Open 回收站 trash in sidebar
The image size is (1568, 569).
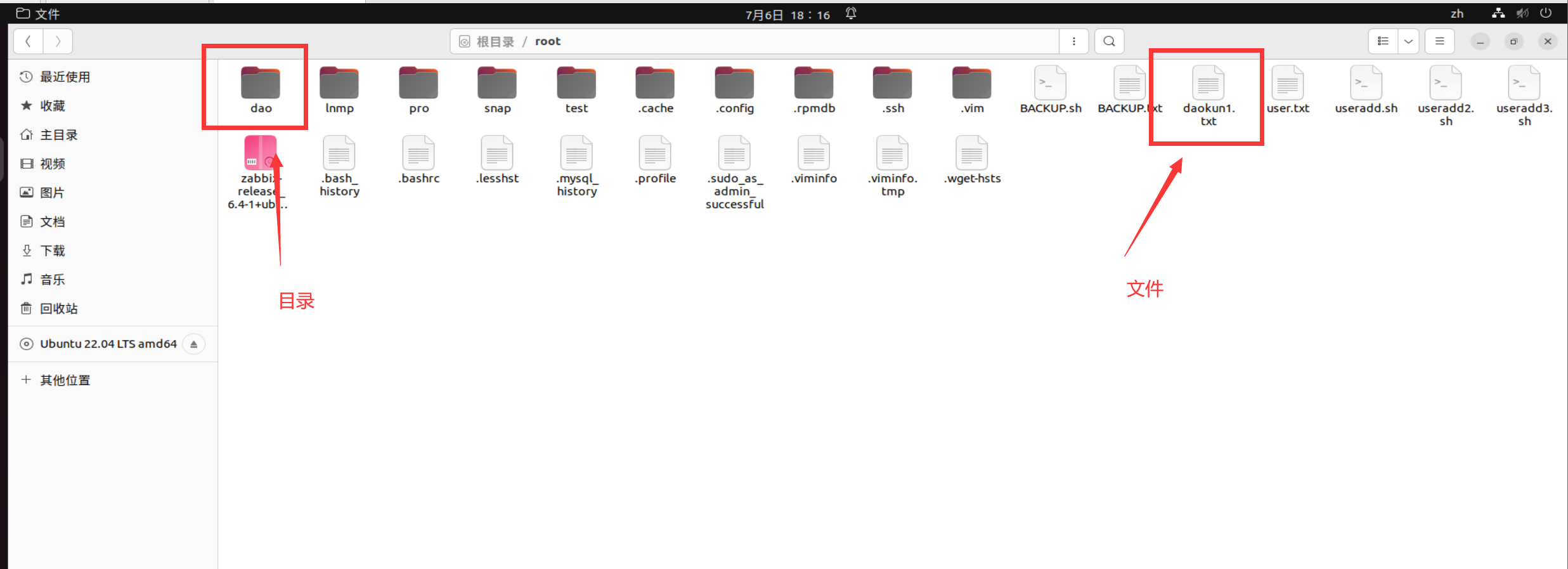113,308
